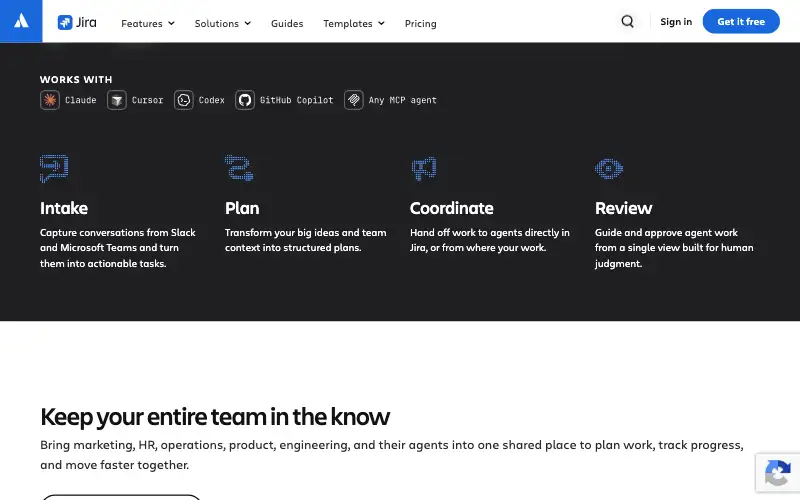Click the Coordinate megaphone icon
800x500 pixels.
tap(424, 168)
